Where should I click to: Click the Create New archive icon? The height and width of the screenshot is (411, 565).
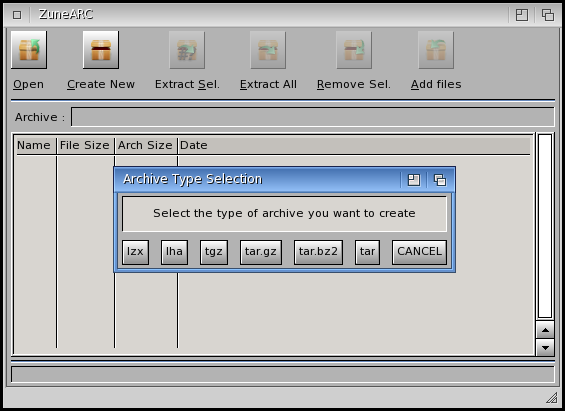tap(101, 50)
